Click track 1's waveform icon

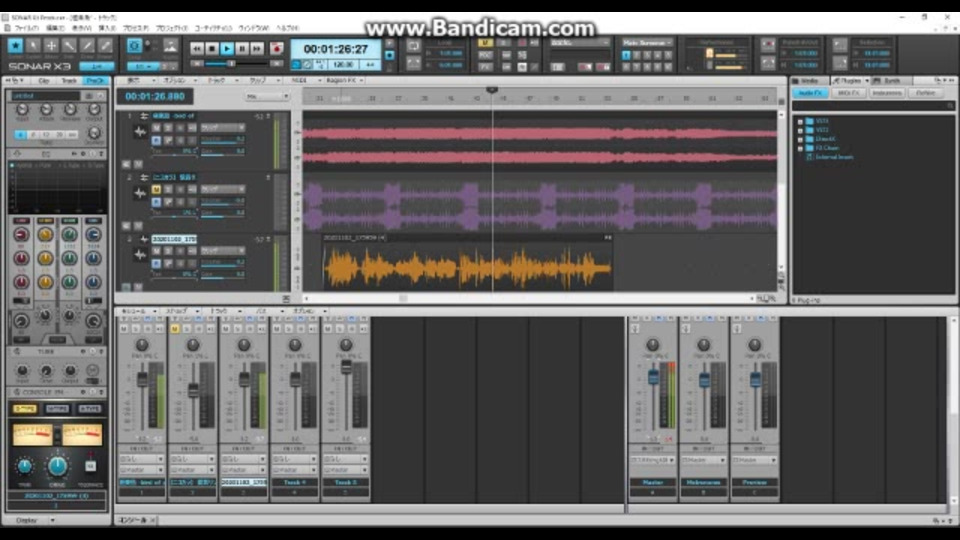(x=140, y=131)
